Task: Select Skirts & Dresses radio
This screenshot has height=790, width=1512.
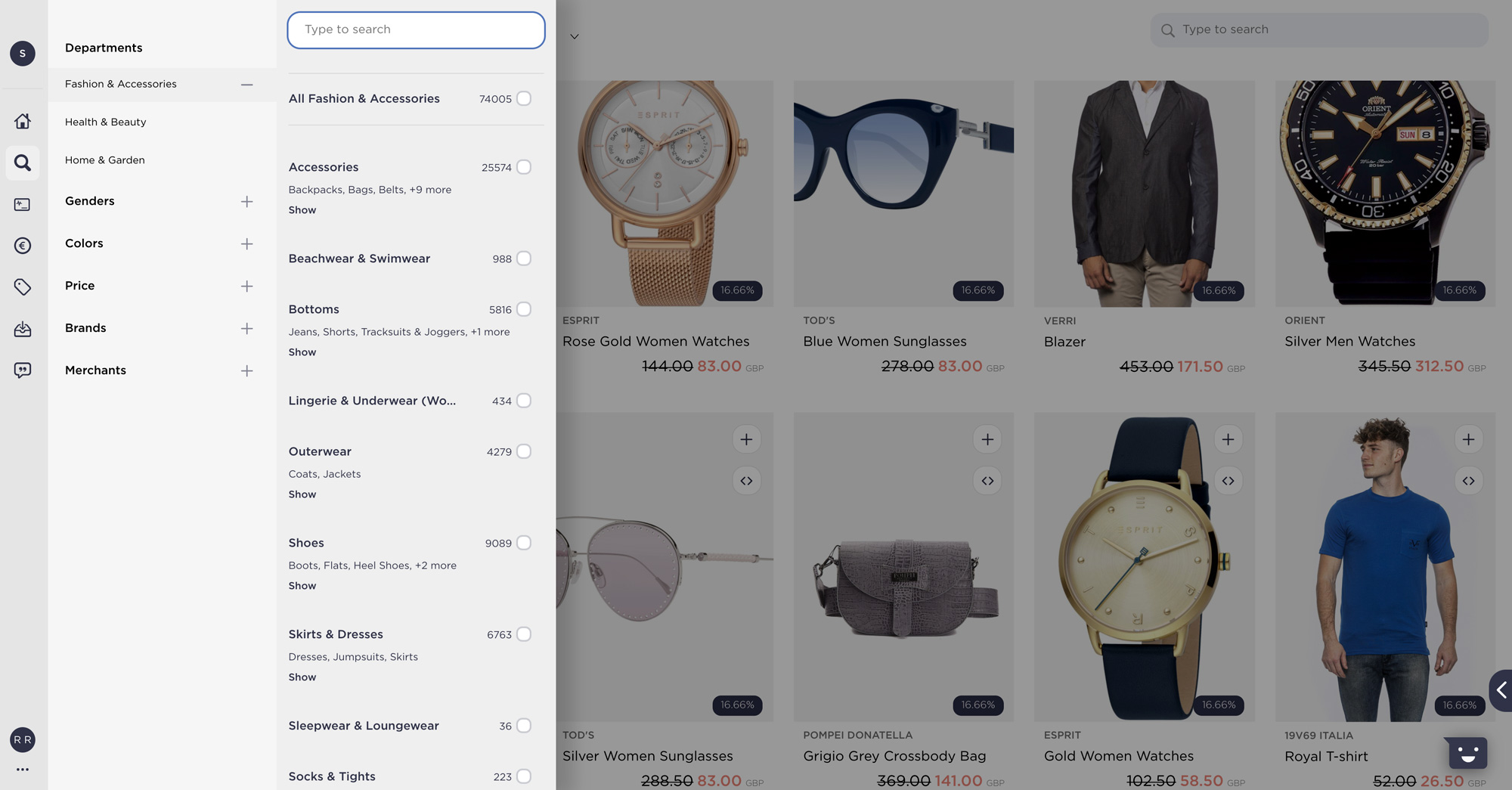Action: click(x=524, y=634)
